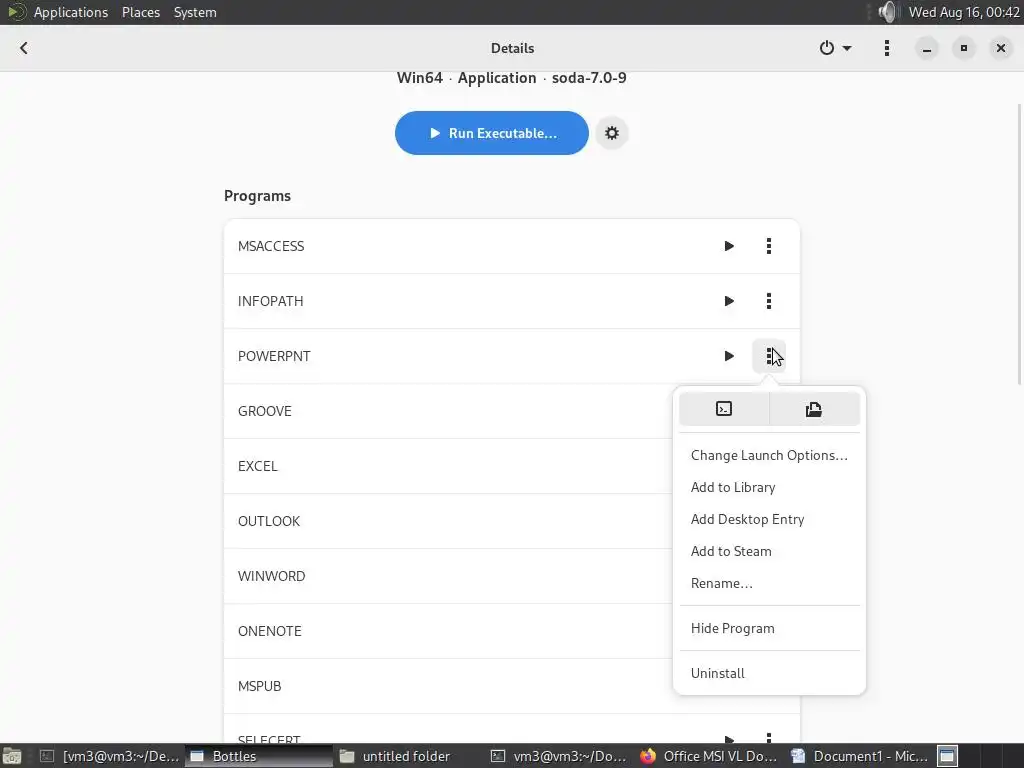Switch to vm3@vm3:~/Do... terminal taskbar item

(559, 756)
